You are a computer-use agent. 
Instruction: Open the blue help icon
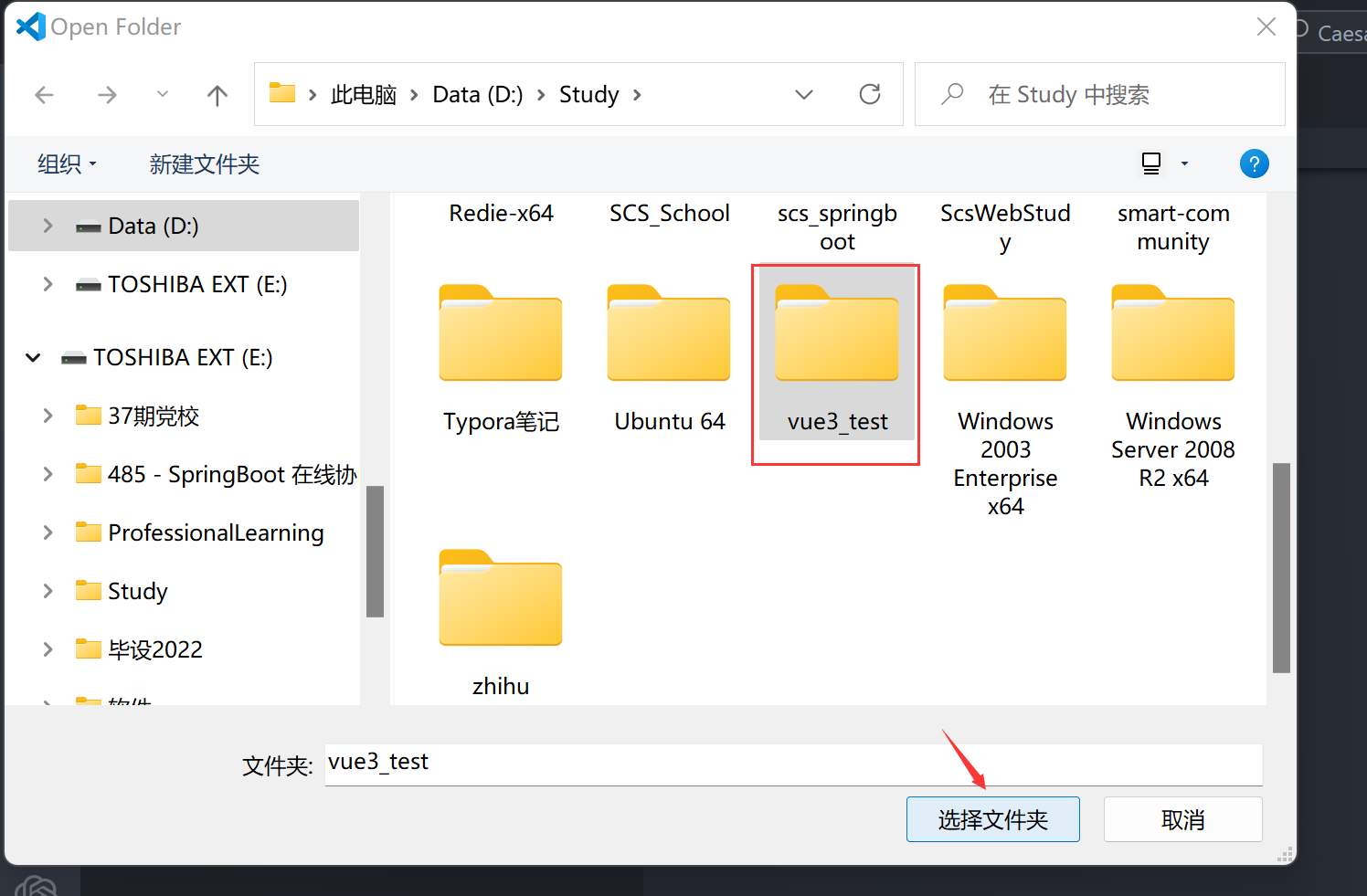(x=1255, y=164)
